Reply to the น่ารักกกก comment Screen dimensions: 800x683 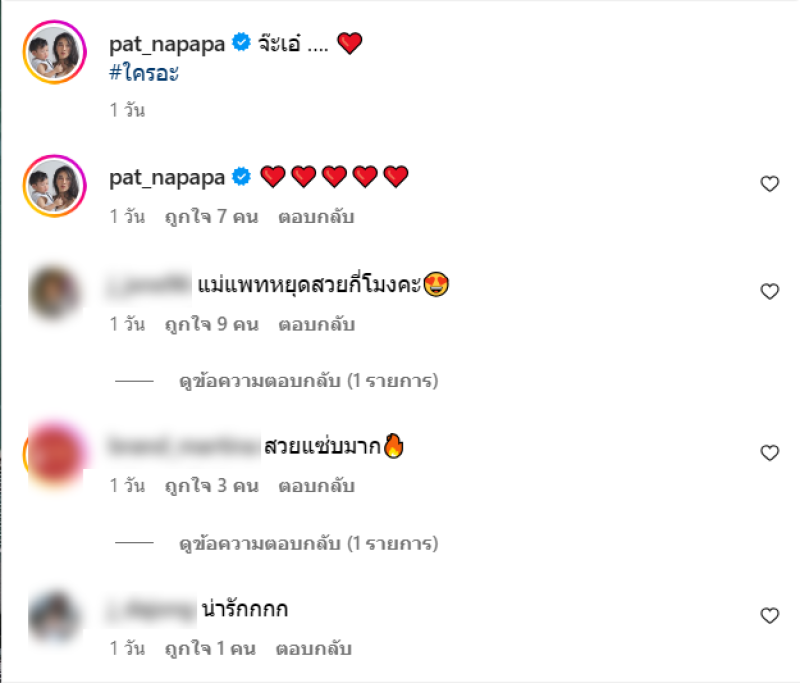pyautogui.click(x=314, y=648)
